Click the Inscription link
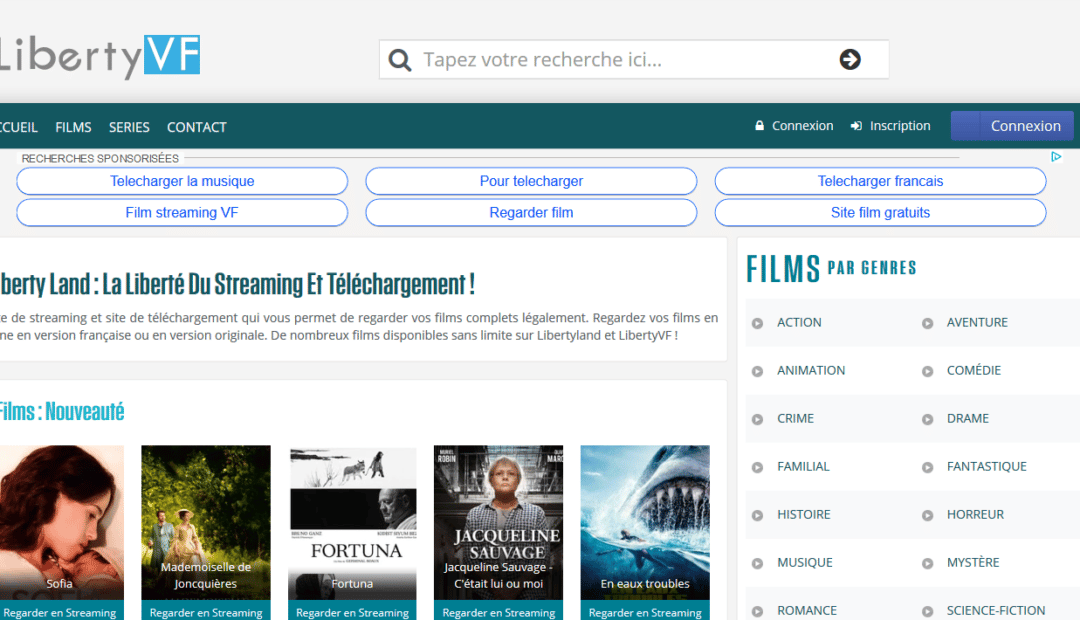The width and height of the screenshot is (1080, 620). pyautogui.click(x=900, y=126)
